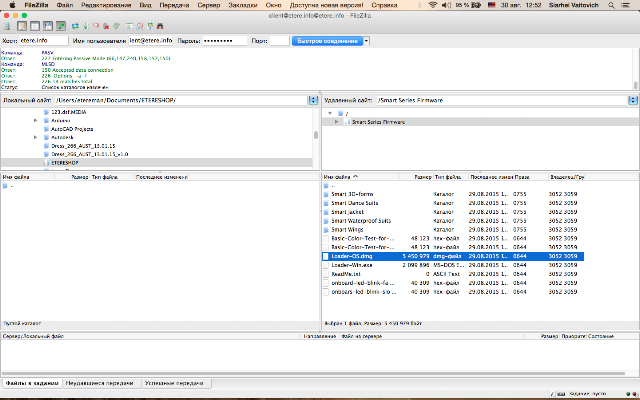Select ETERESHOP folder in local tree

click(x=64, y=162)
